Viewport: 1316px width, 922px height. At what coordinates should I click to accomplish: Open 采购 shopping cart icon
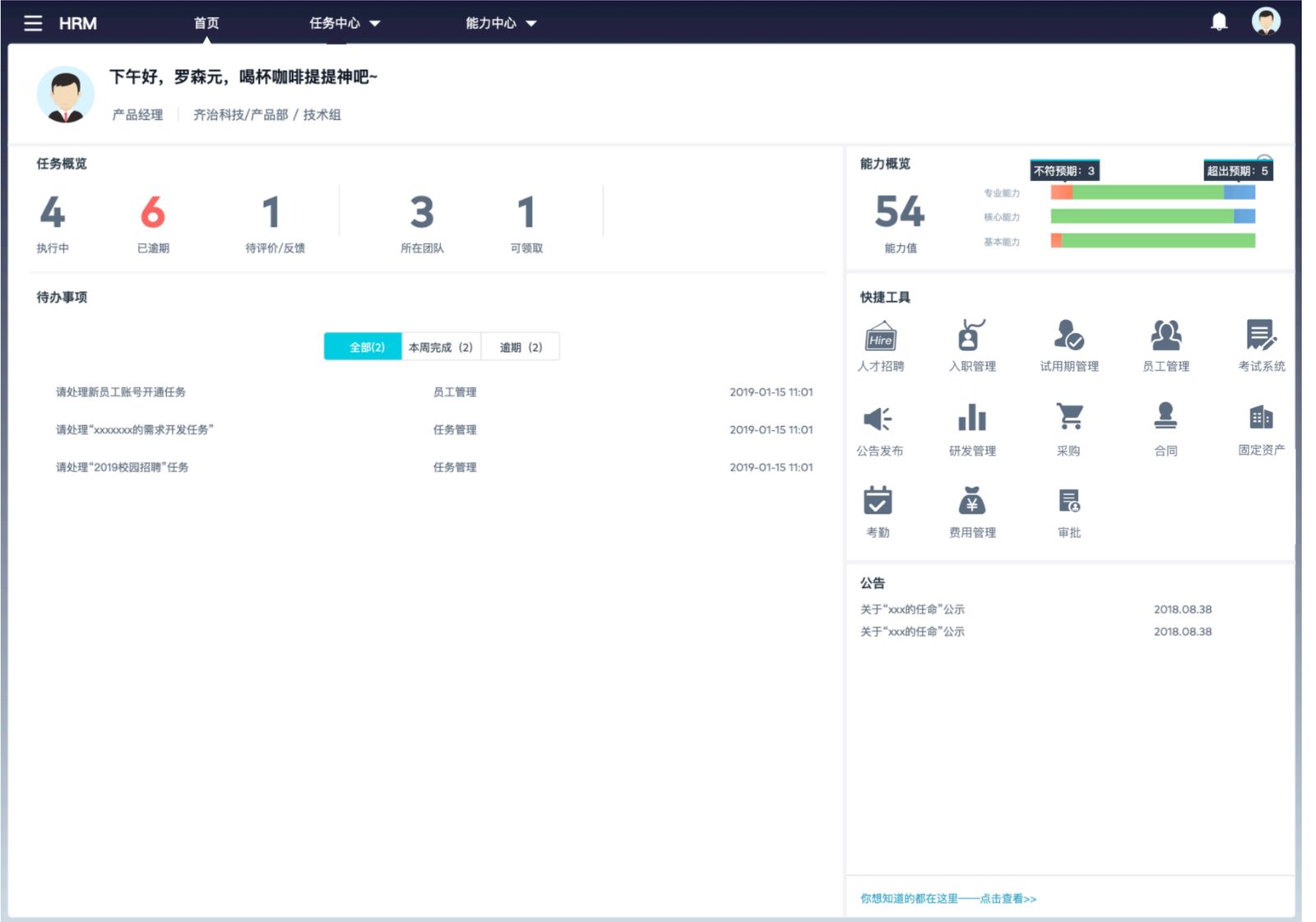click(1069, 416)
